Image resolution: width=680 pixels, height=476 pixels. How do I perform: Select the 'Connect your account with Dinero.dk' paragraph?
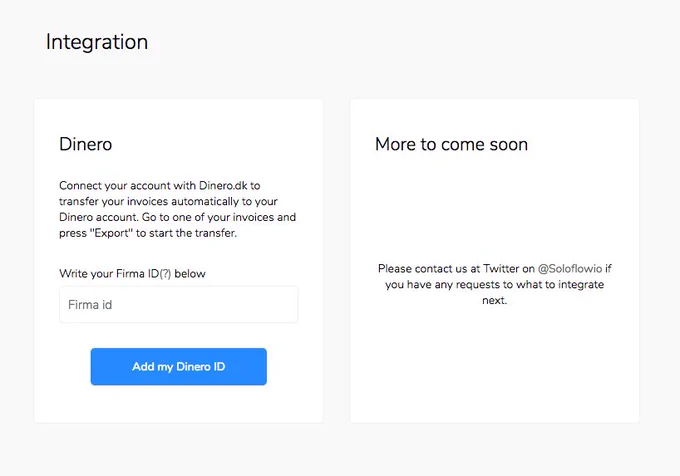(x=177, y=209)
